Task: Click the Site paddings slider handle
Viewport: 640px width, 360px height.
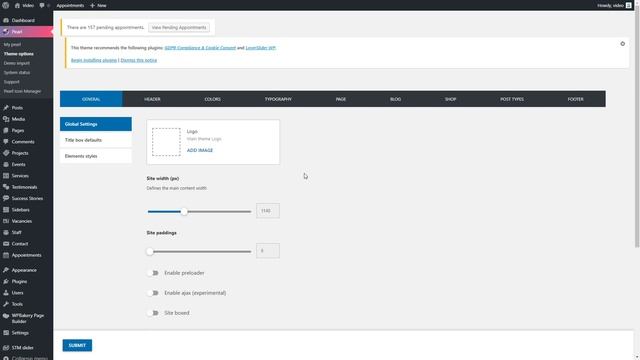Action: [150, 251]
